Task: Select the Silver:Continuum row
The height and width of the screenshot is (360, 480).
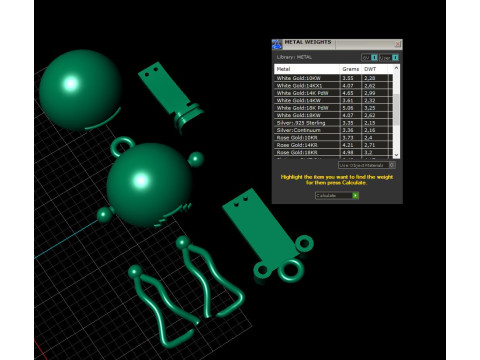Action: [333, 130]
